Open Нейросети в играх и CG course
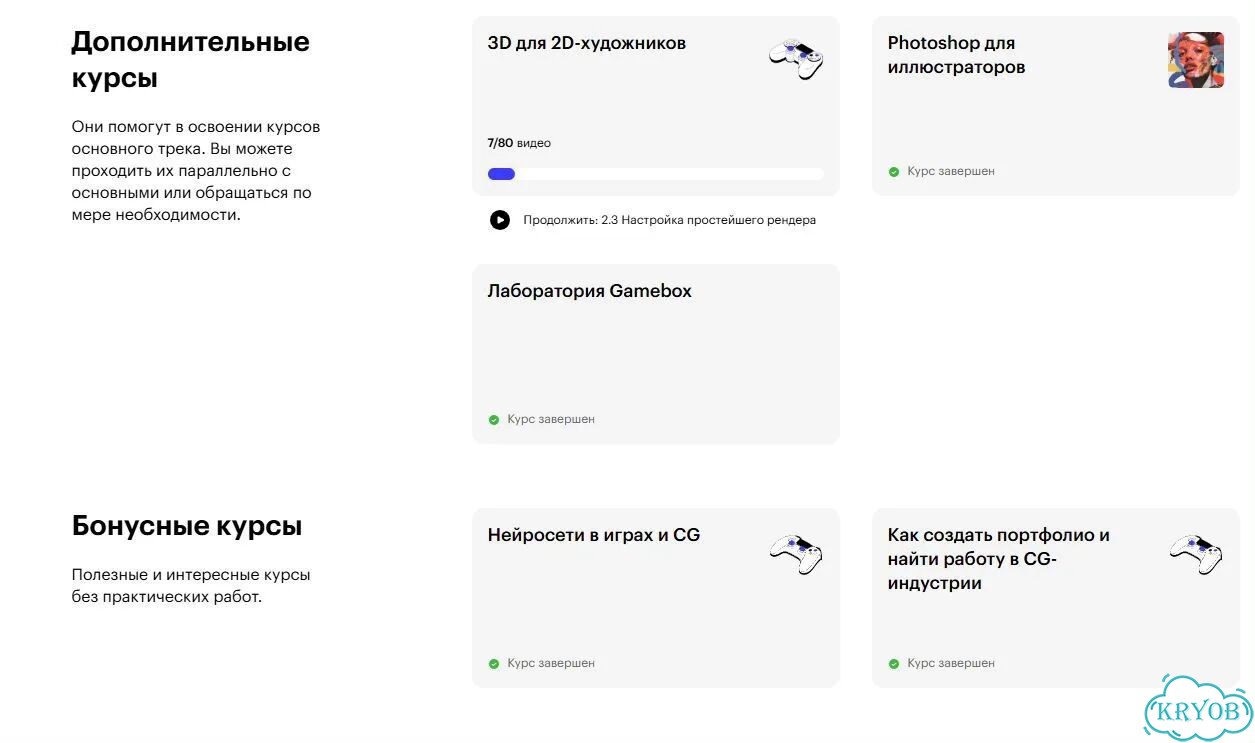This screenshot has height=743, width=1255. (x=594, y=535)
